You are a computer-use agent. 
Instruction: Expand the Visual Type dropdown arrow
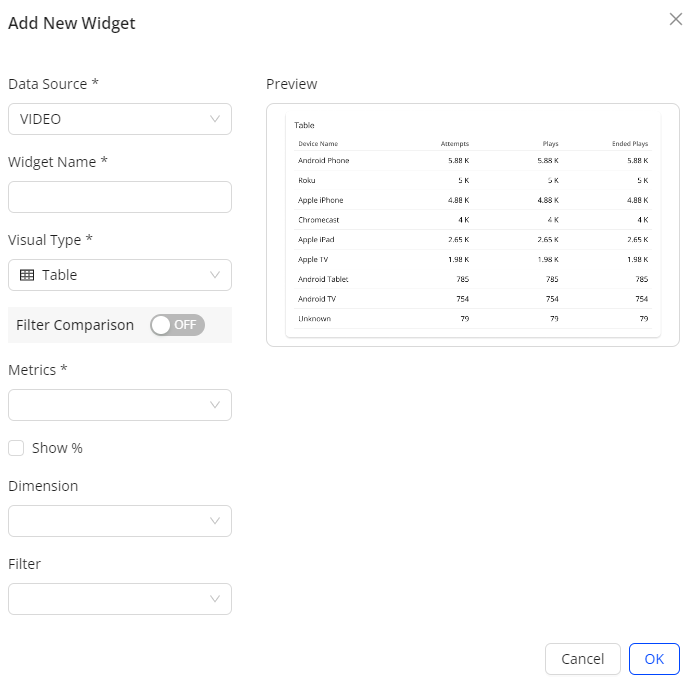click(x=215, y=275)
